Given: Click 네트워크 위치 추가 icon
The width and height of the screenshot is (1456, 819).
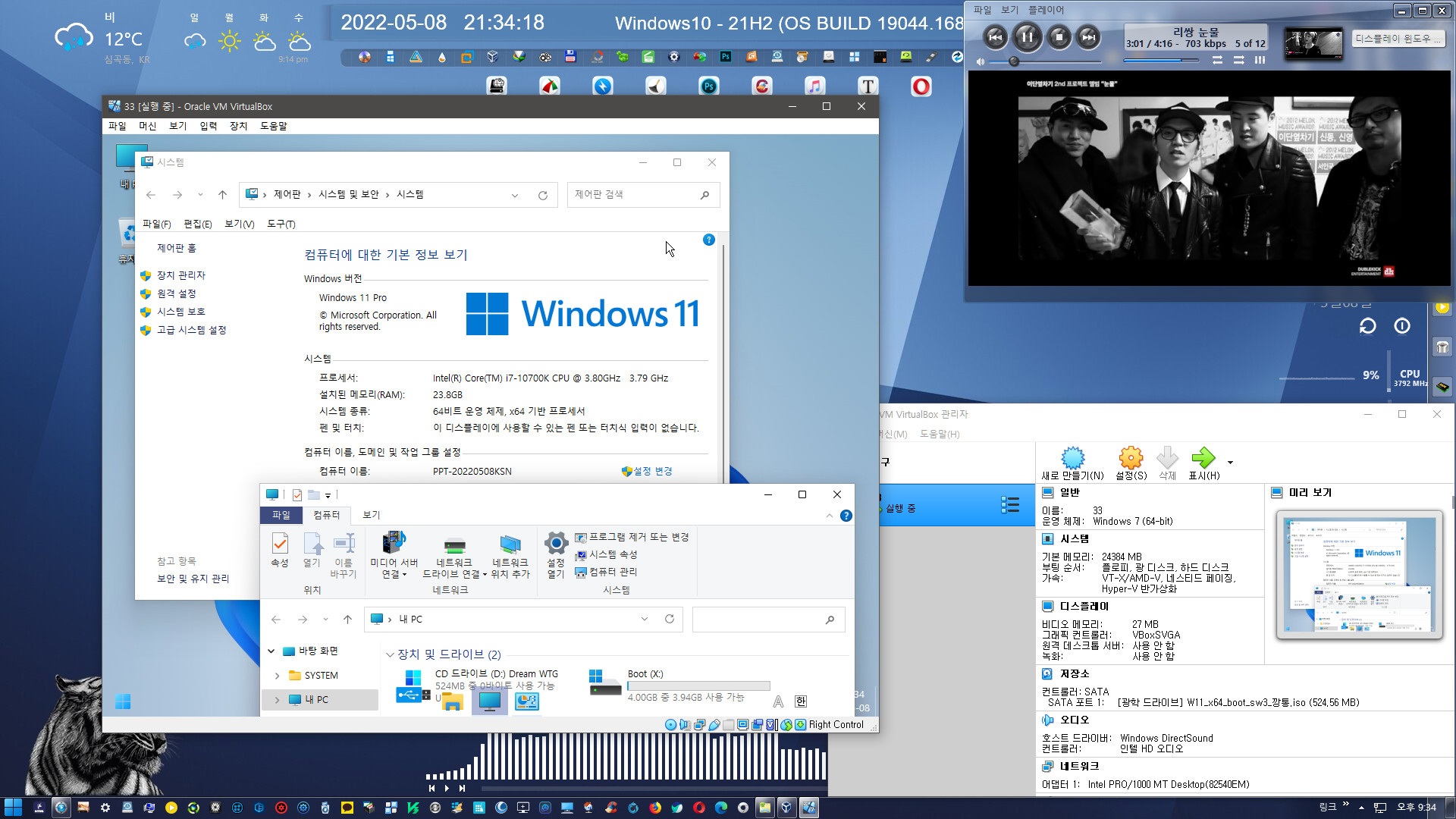Looking at the screenshot, I should [510, 555].
